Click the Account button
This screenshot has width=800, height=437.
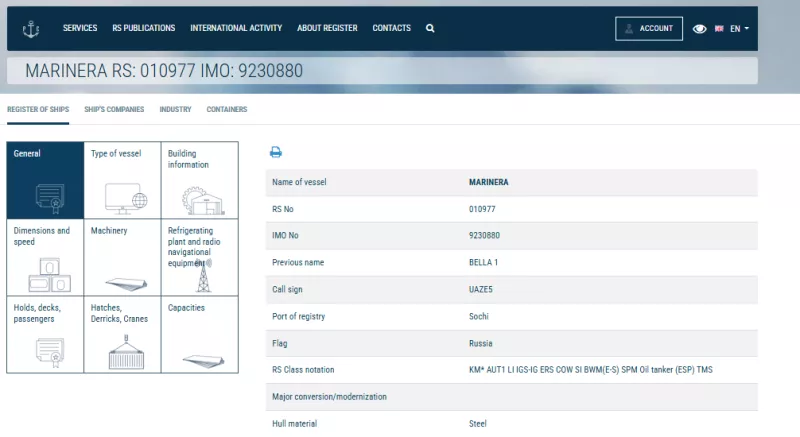(x=649, y=29)
